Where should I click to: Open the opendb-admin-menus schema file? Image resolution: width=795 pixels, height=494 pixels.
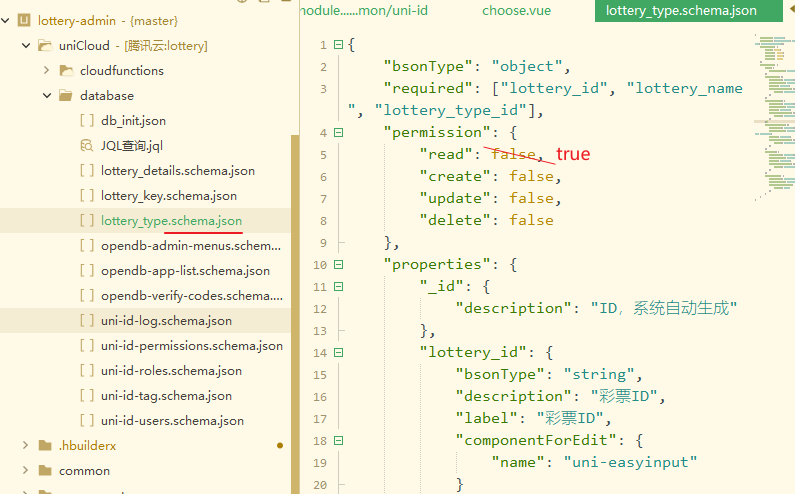point(191,245)
